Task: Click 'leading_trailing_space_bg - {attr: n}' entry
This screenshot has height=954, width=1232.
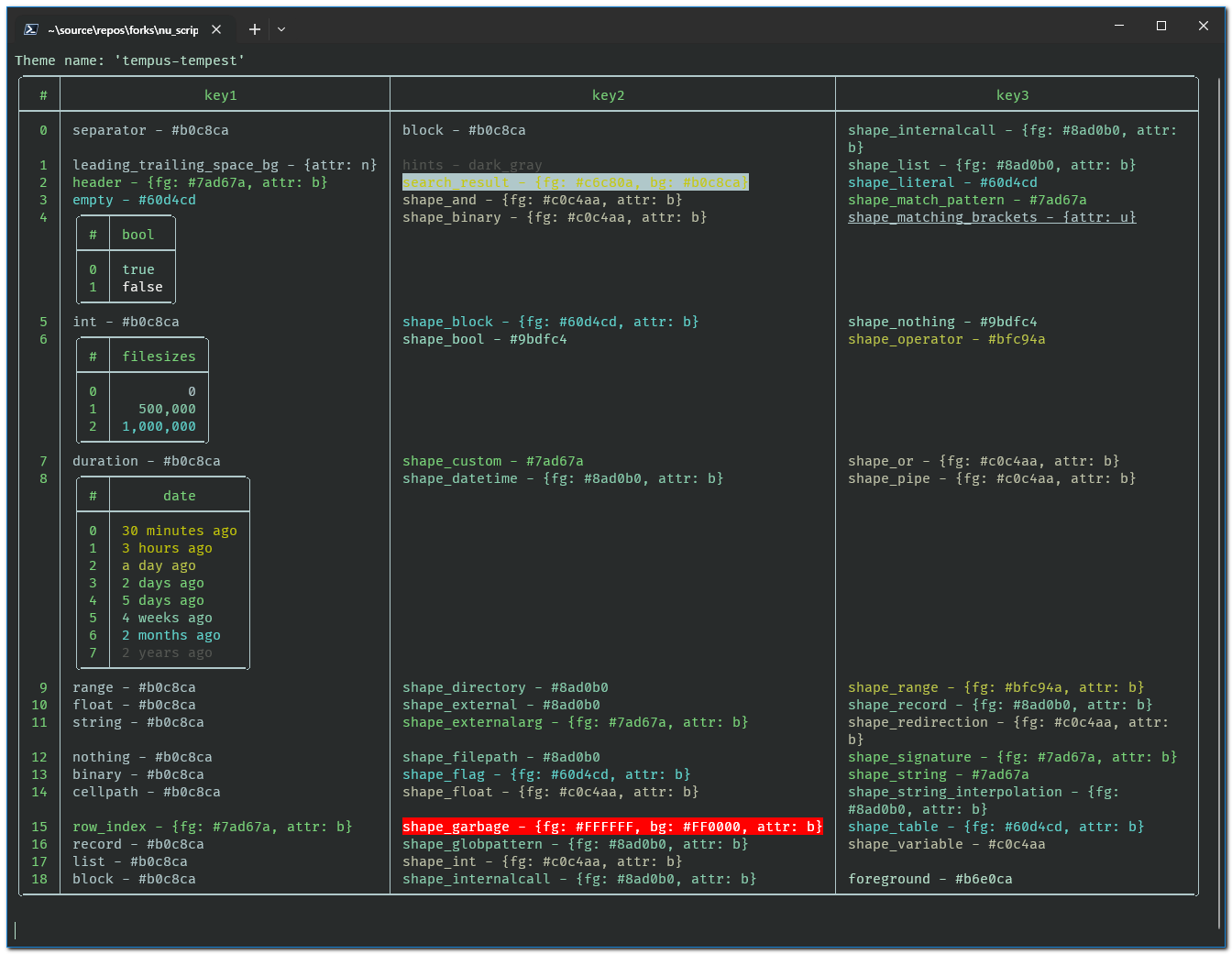Action: click(x=225, y=165)
